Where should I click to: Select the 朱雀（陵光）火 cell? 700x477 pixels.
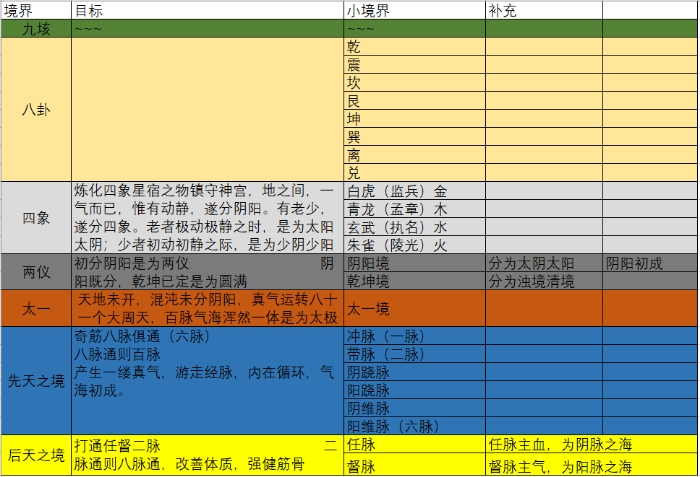(414, 245)
